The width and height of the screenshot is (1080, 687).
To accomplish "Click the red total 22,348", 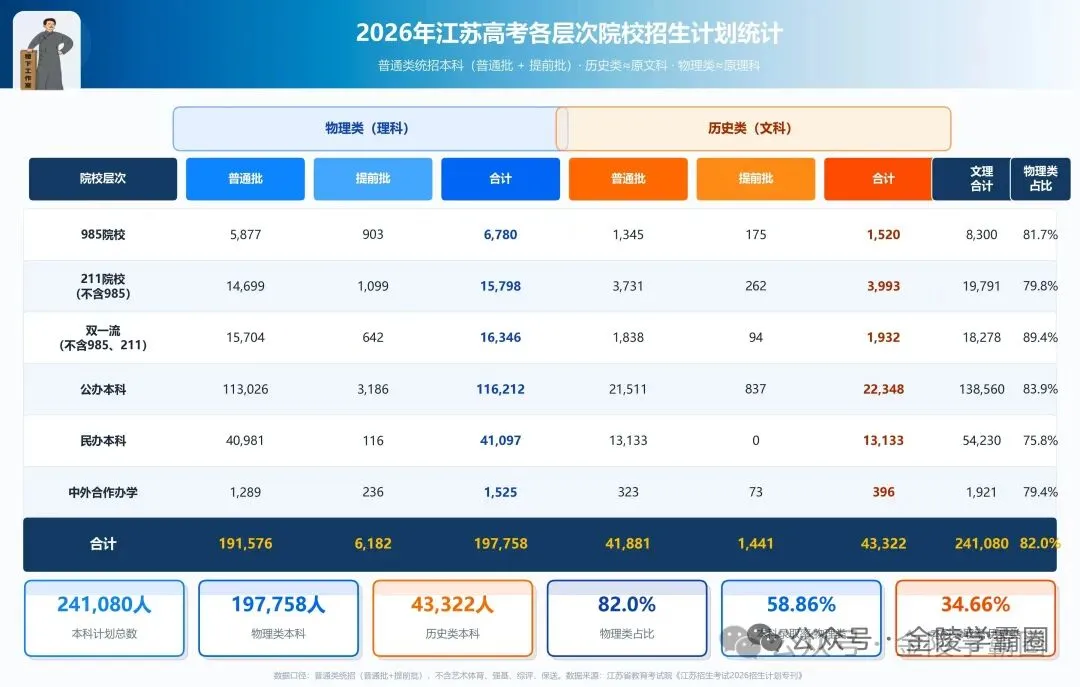I will pos(884,389).
